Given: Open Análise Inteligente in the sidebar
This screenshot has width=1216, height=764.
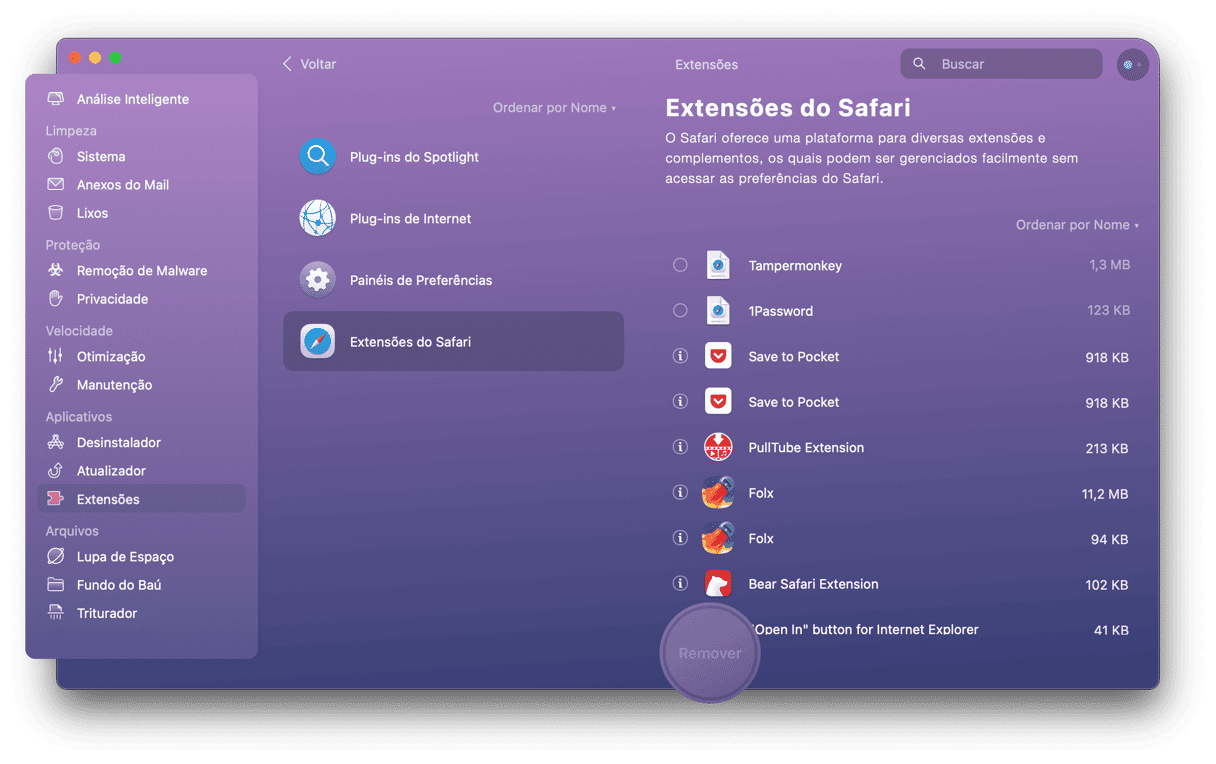Looking at the screenshot, I should tap(132, 100).
